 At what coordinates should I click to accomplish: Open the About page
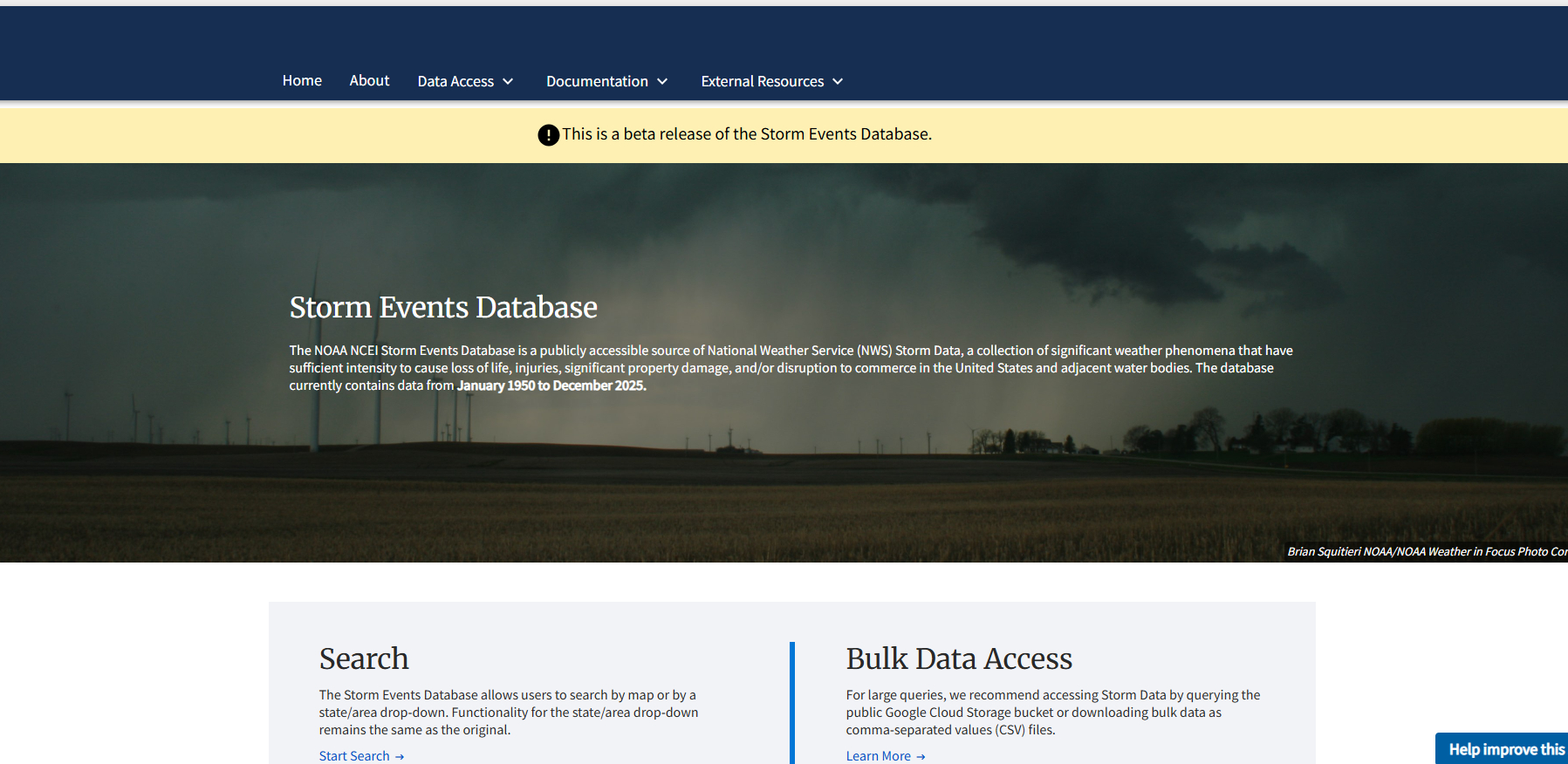(369, 80)
